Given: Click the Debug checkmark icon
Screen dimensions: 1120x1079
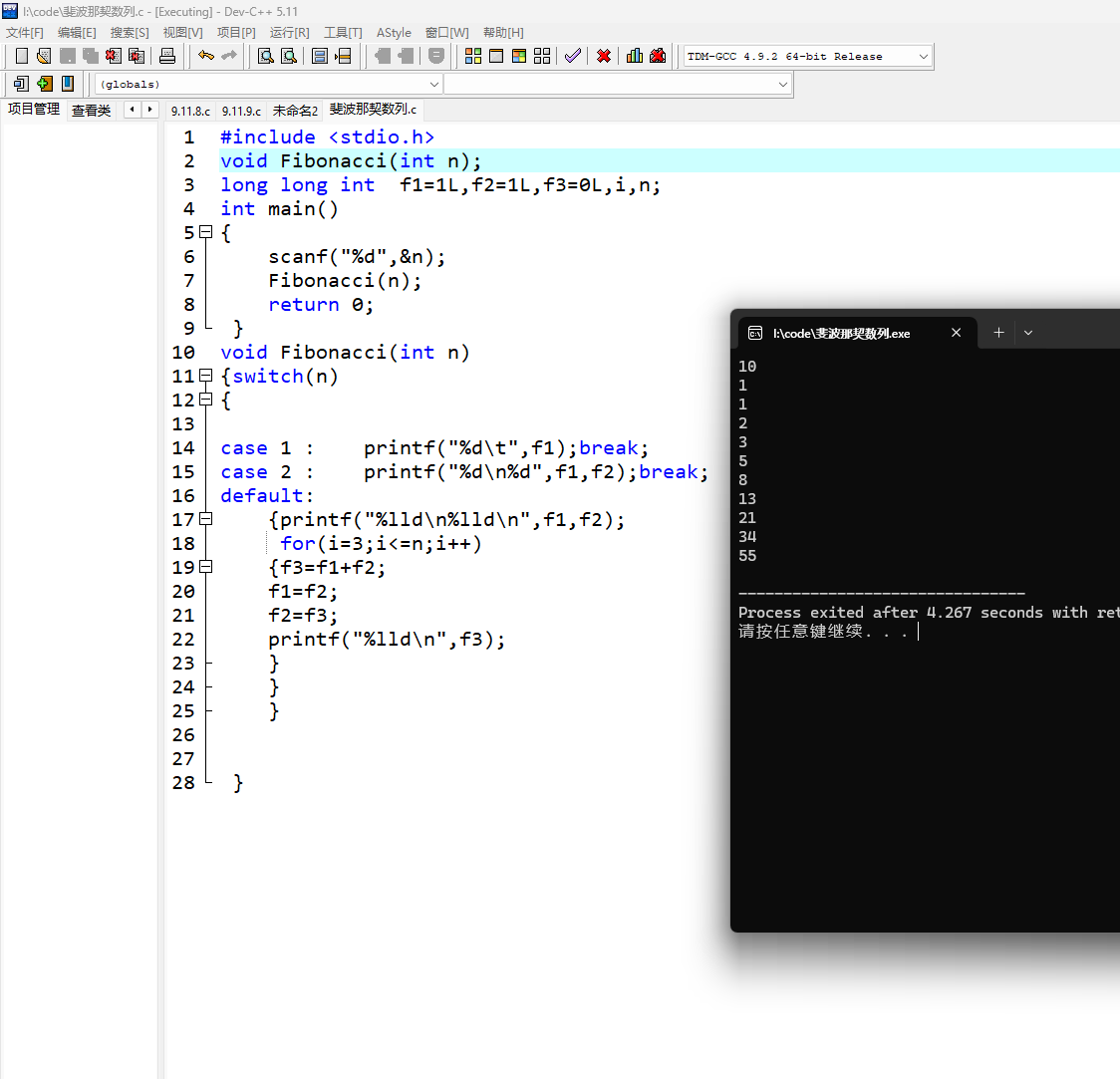Looking at the screenshot, I should point(572,56).
